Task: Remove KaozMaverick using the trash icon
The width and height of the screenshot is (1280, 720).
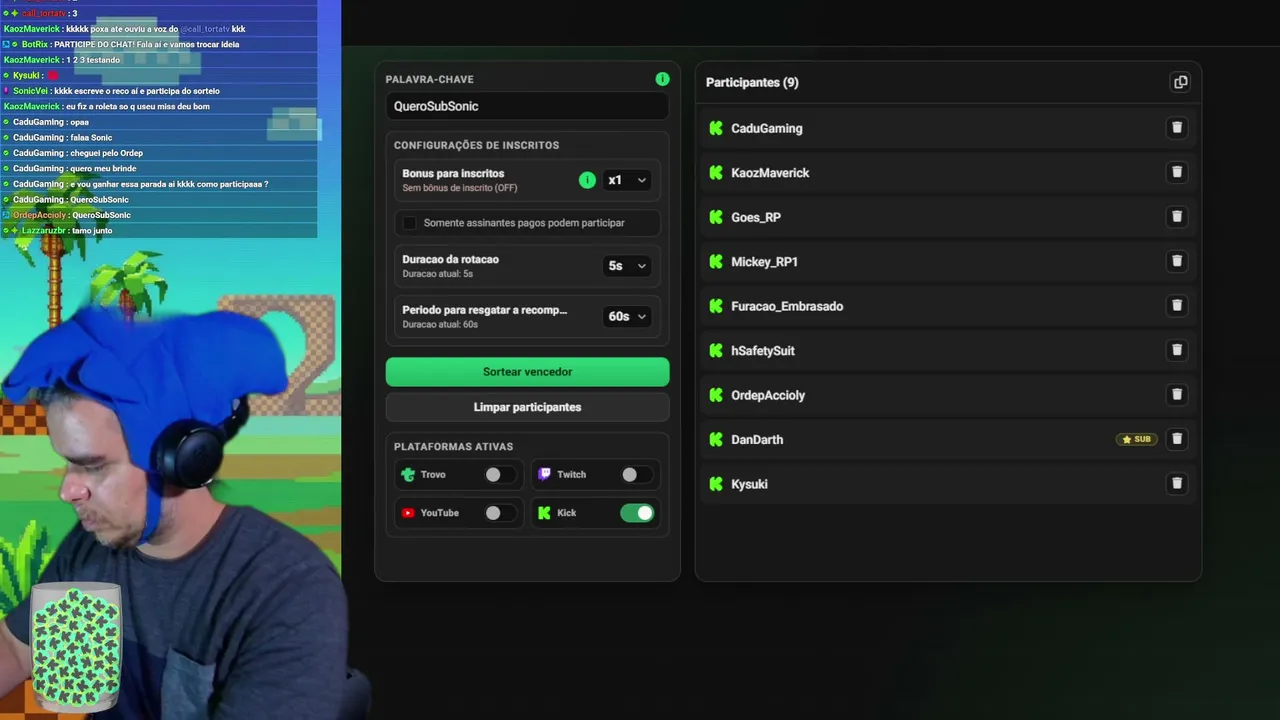Action: tap(1177, 172)
